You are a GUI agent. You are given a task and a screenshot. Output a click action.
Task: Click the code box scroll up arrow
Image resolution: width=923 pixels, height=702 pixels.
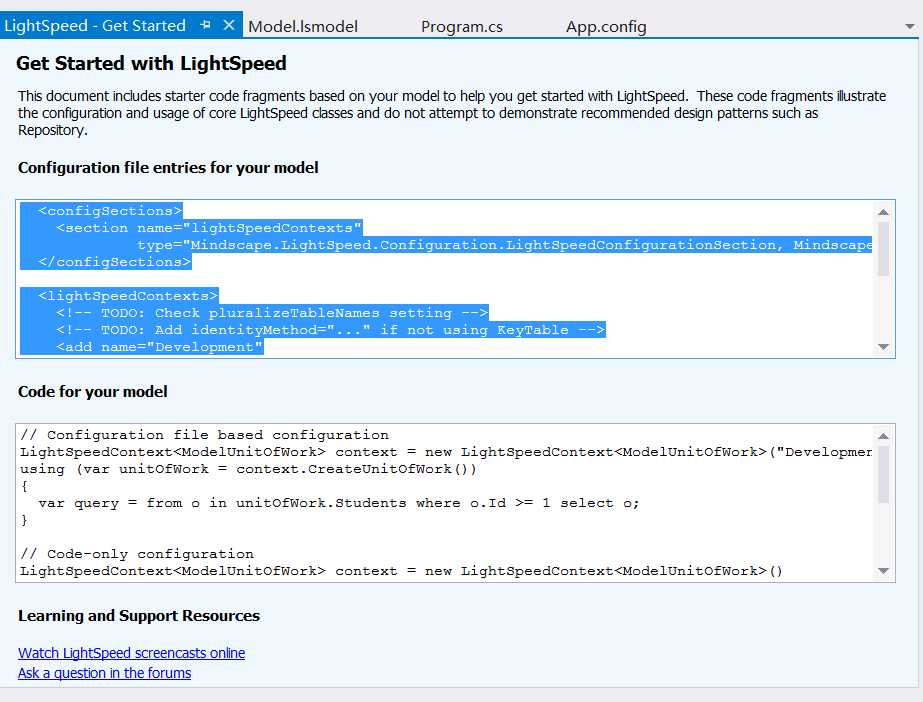(x=883, y=436)
